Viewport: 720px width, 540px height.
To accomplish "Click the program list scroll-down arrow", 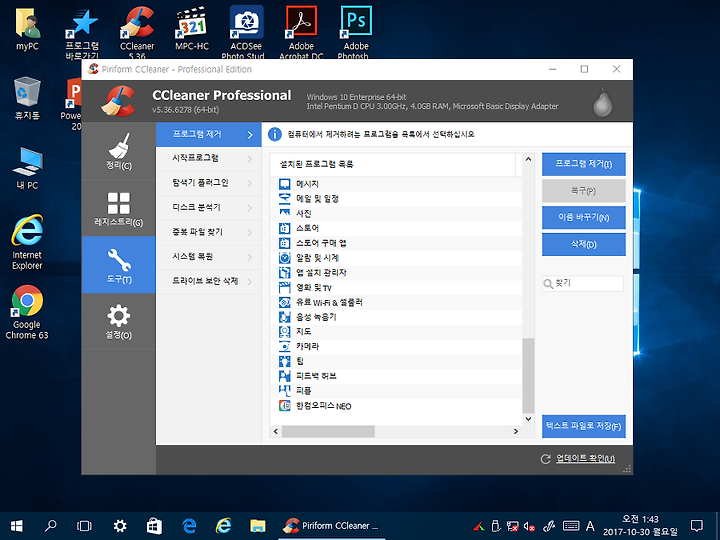I will [528, 419].
